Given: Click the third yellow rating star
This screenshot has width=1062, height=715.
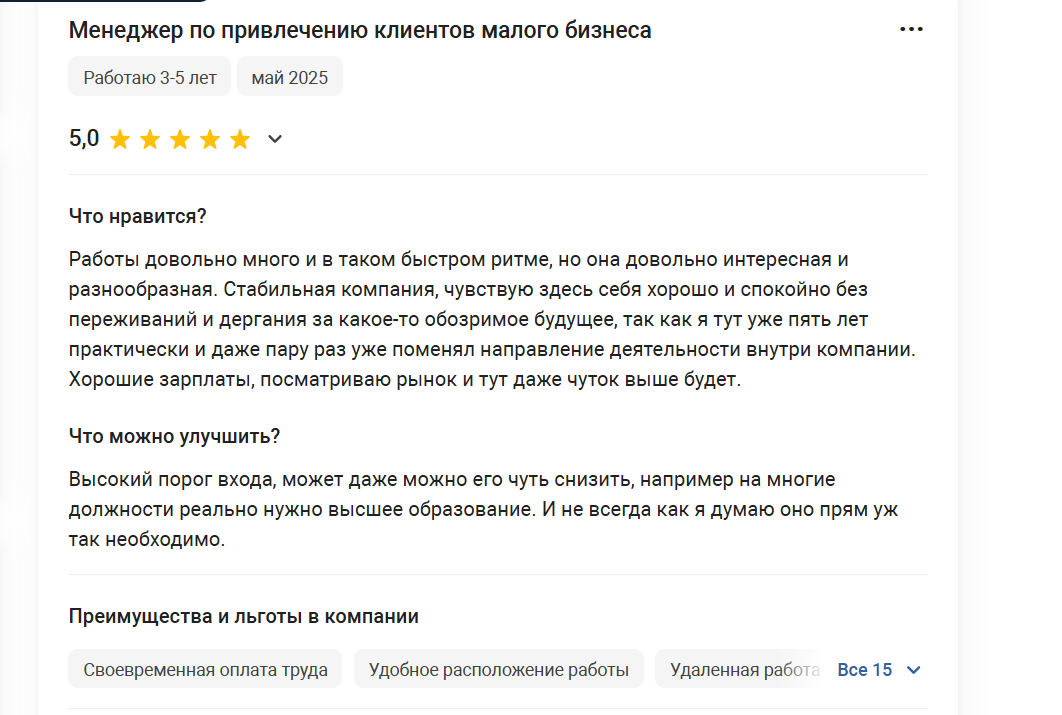Looking at the screenshot, I should tap(180, 139).
